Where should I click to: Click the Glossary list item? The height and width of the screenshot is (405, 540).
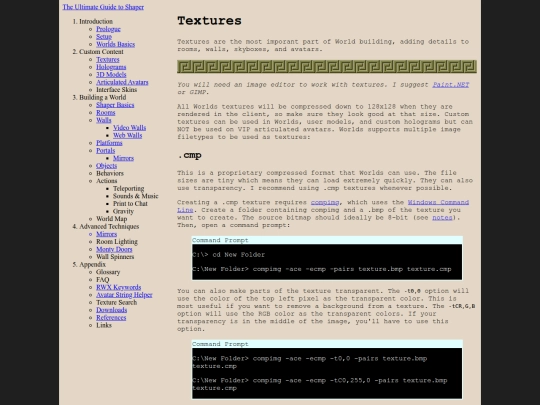108,272
